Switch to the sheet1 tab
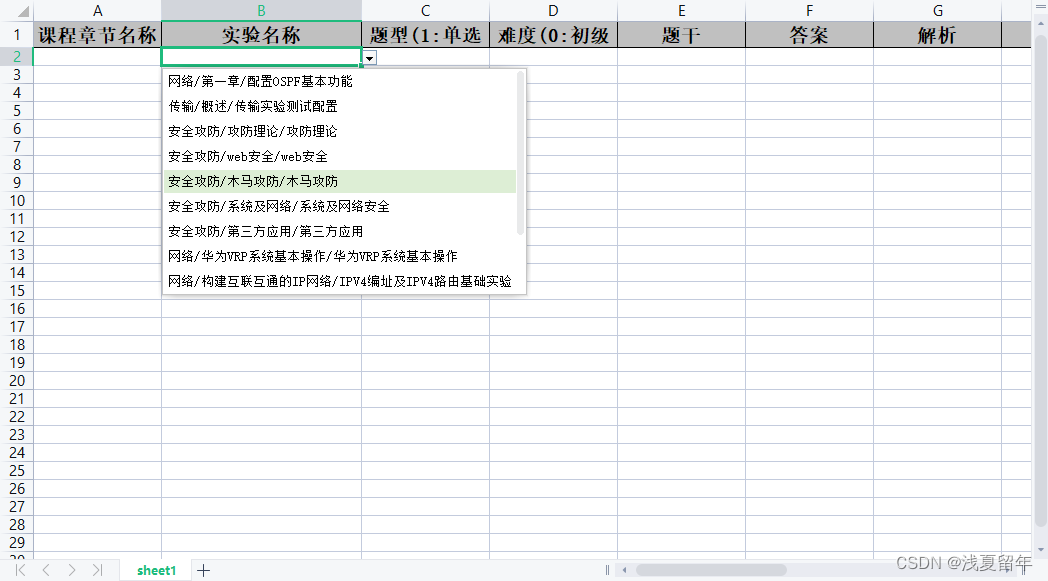1048x581 pixels. click(155, 569)
